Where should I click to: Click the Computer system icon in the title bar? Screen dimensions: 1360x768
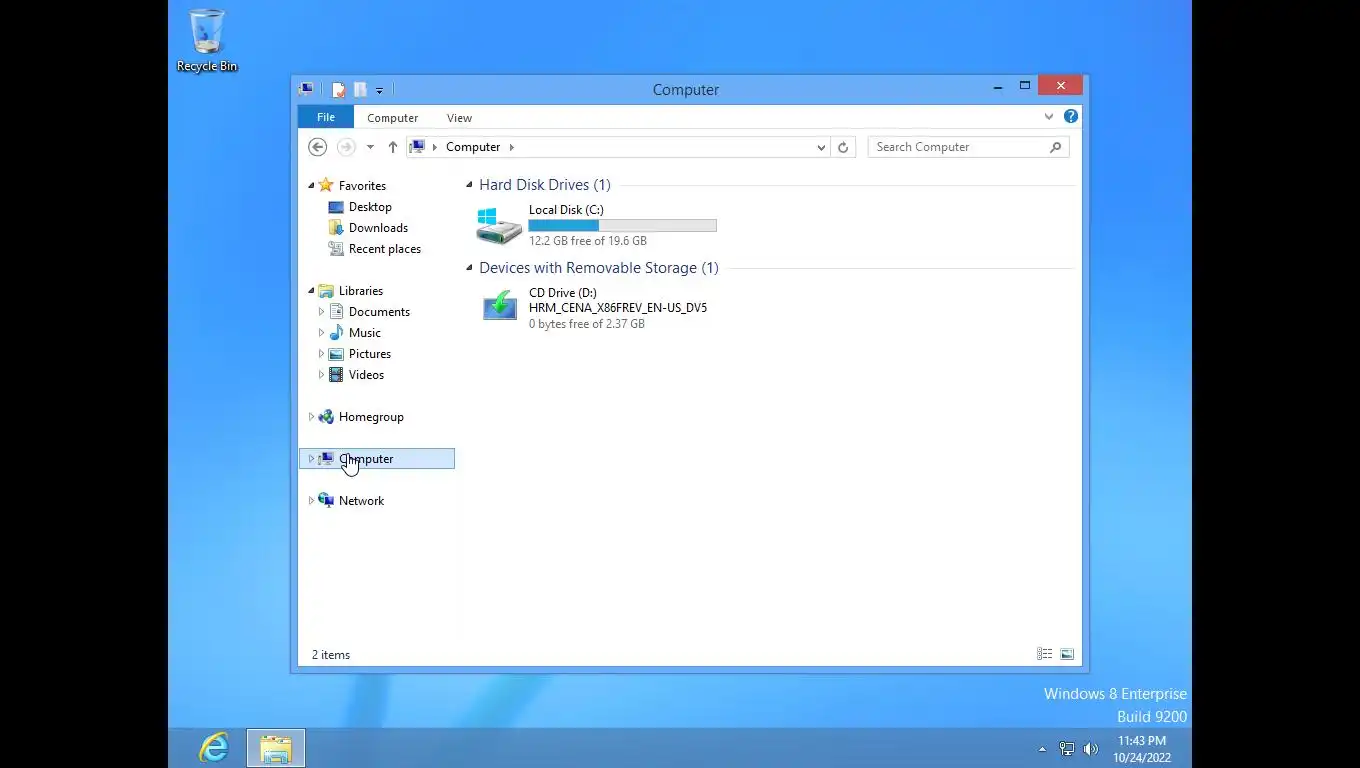coord(306,89)
